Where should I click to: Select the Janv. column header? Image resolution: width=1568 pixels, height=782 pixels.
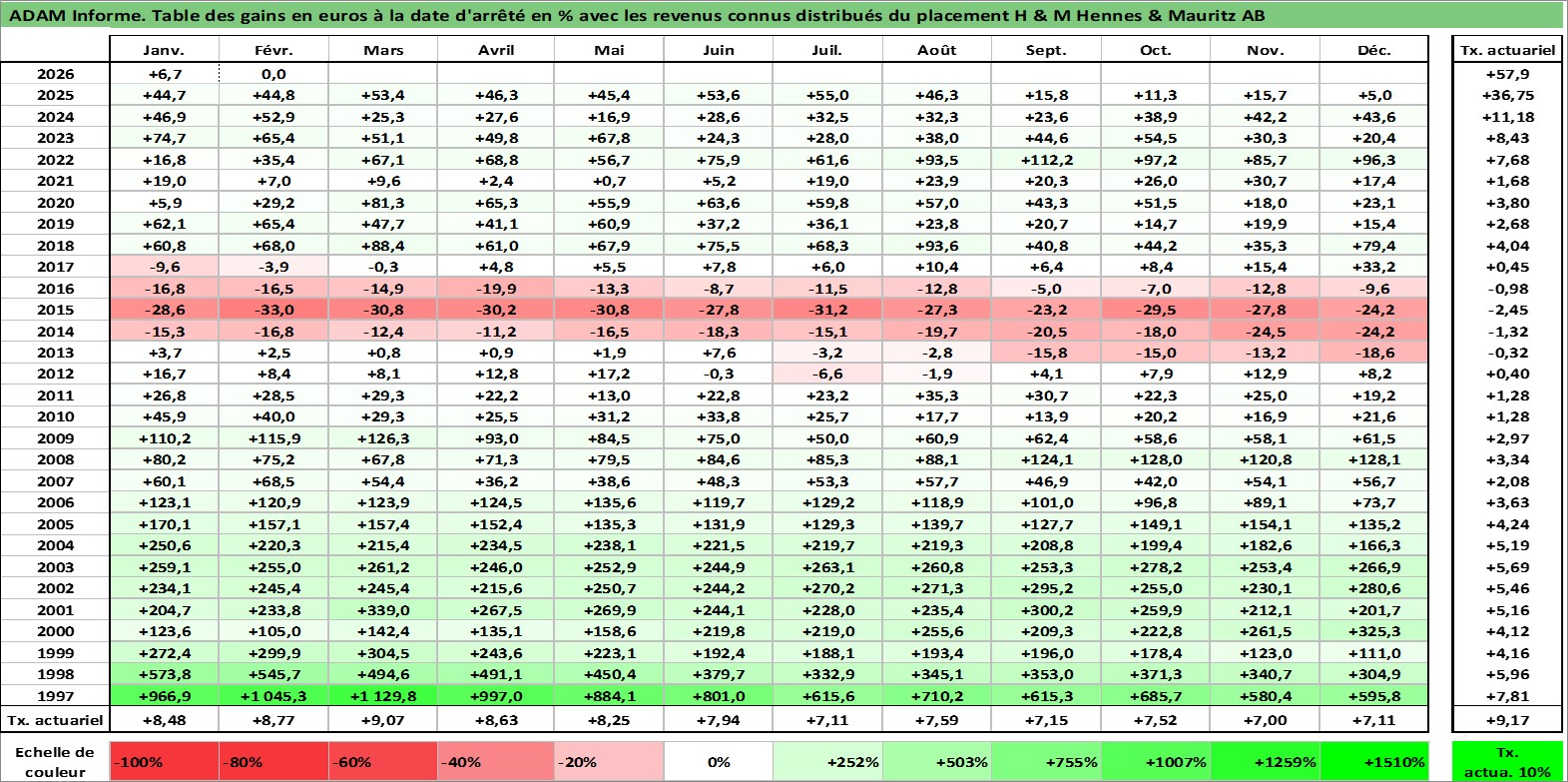[x=164, y=50]
